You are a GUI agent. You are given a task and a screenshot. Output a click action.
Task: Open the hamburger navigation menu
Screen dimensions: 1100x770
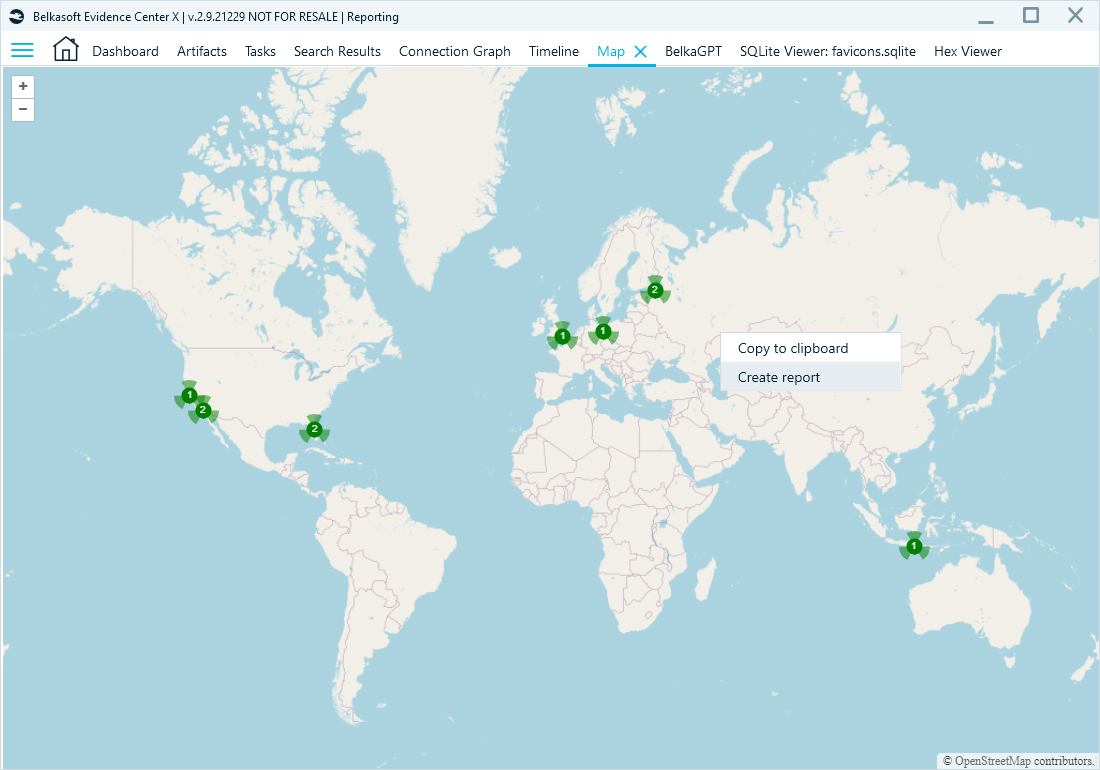click(x=22, y=50)
